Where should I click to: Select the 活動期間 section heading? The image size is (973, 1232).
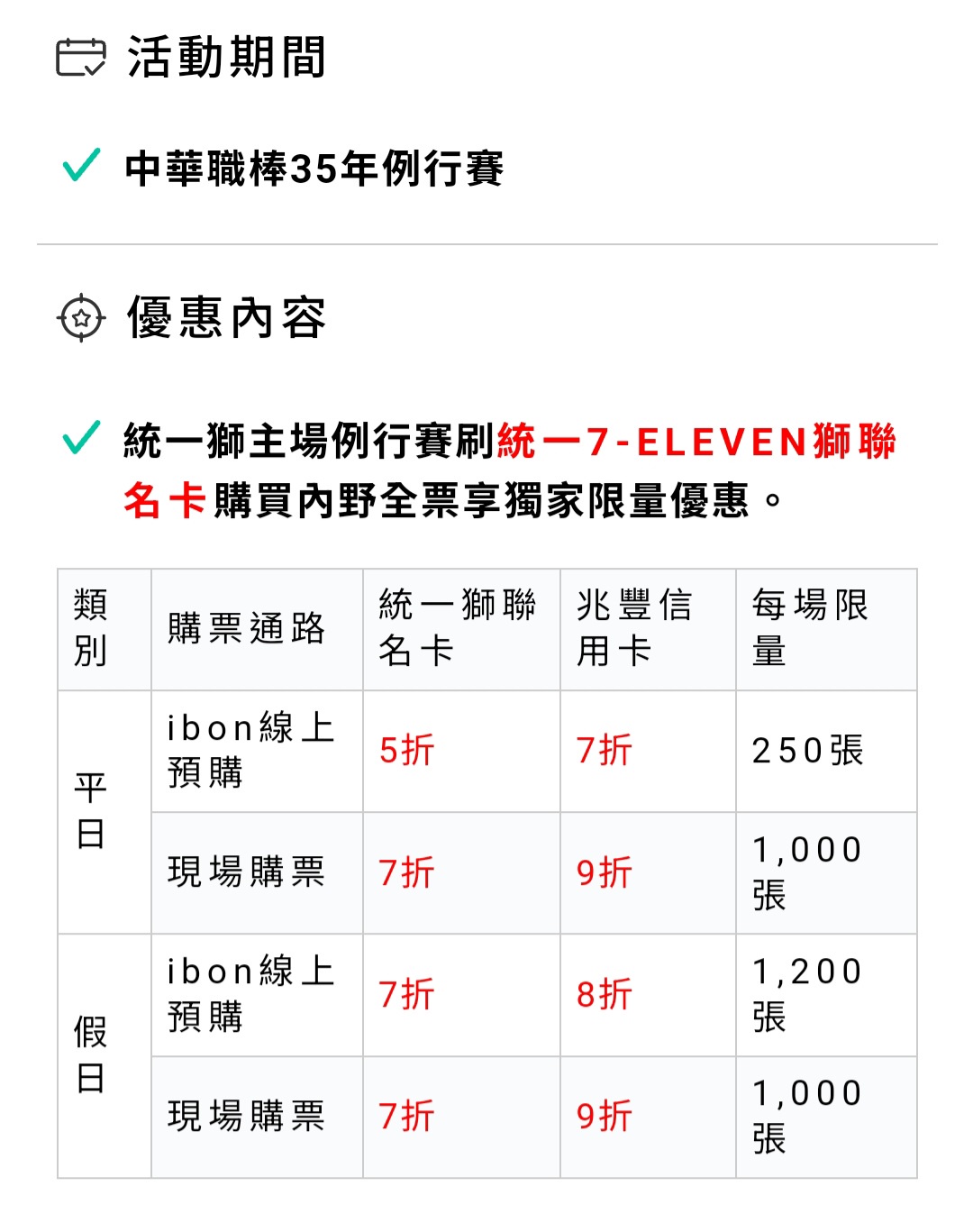pos(226,58)
